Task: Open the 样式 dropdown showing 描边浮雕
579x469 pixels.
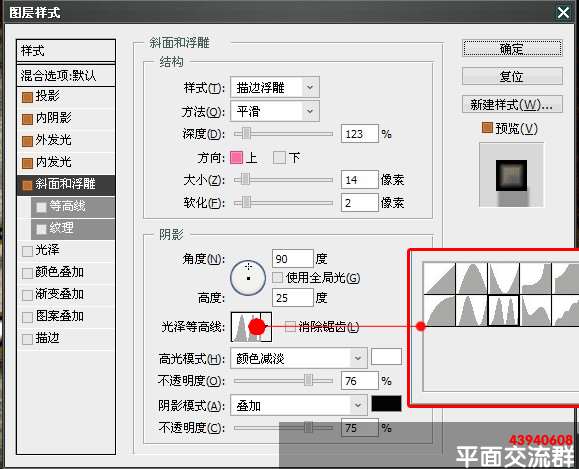Action: click(x=275, y=88)
